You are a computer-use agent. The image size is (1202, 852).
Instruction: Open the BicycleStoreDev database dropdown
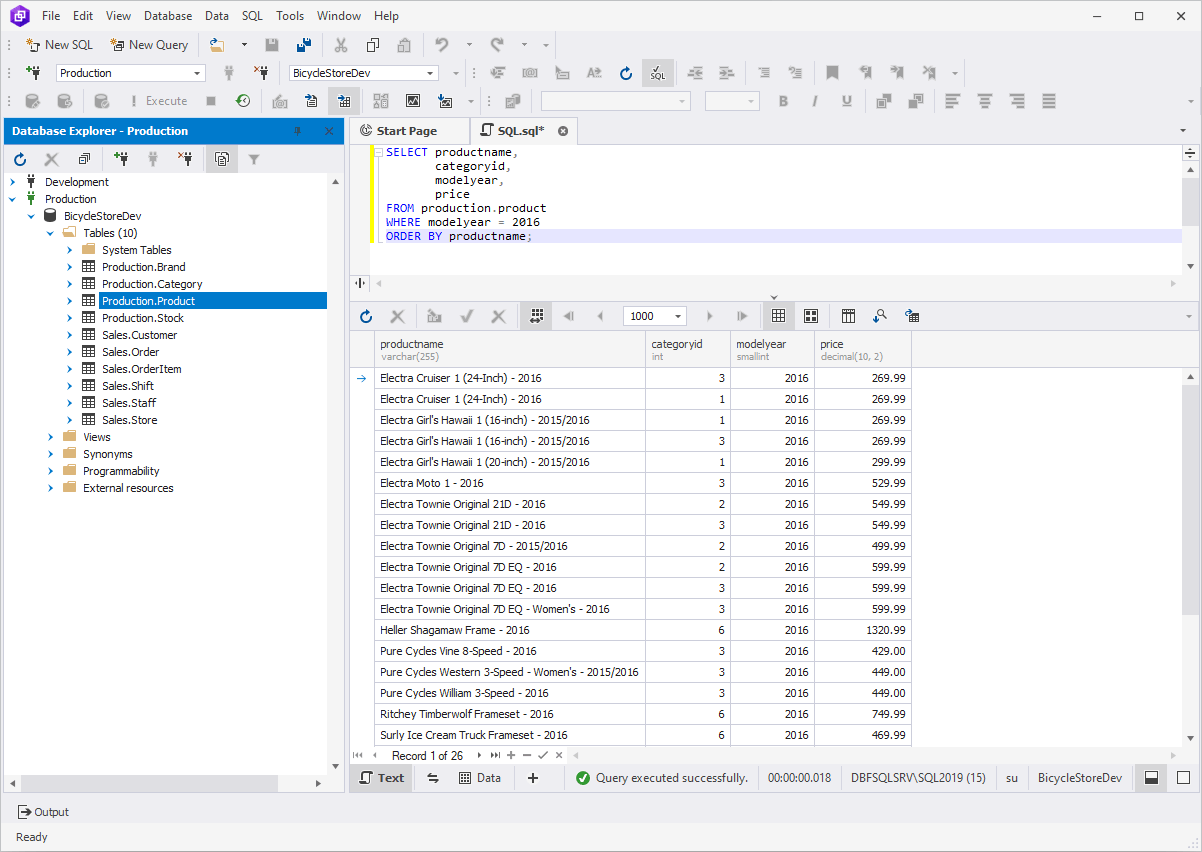[x=431, y=73]
